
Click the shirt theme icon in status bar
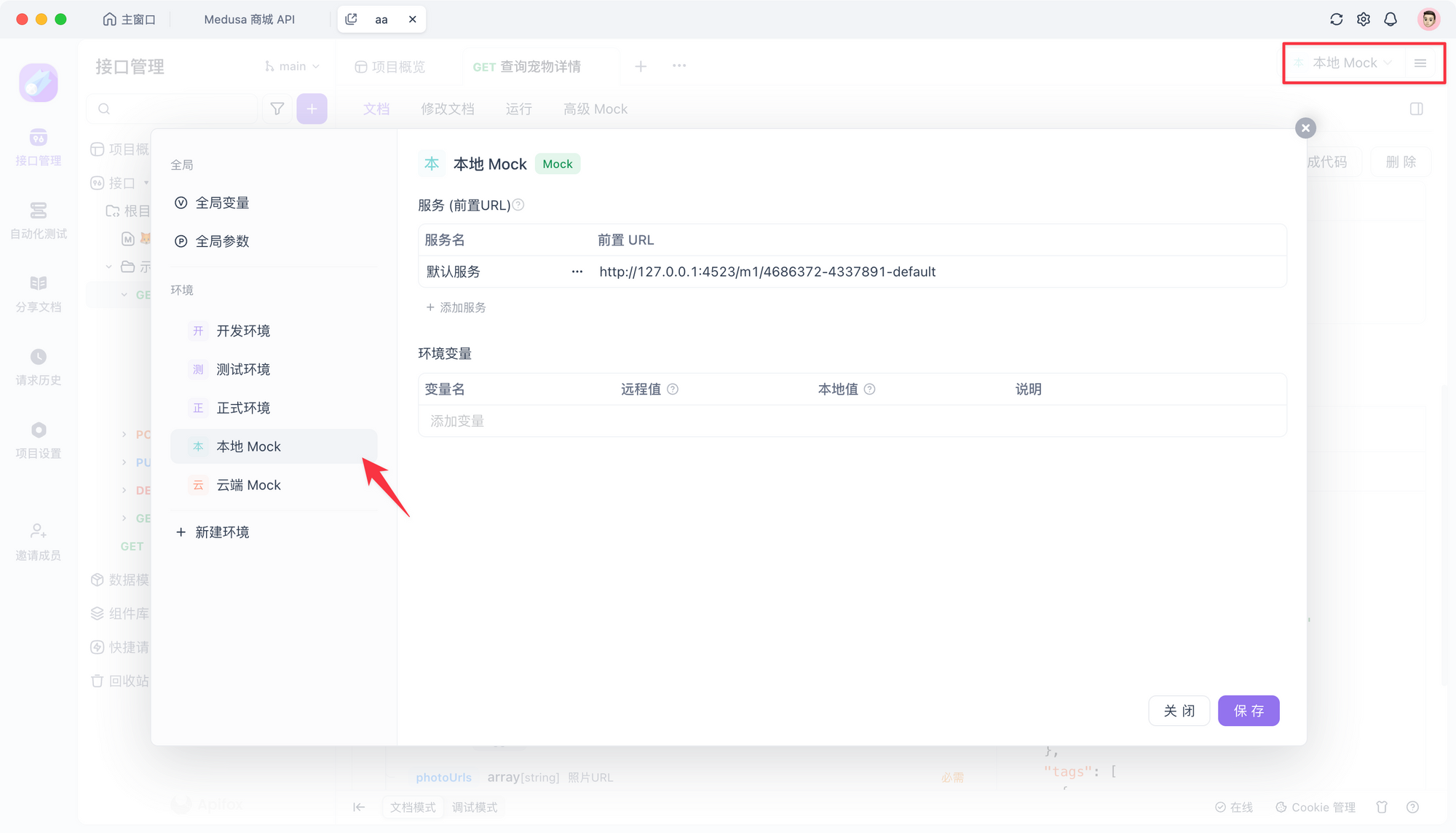coord(1382,807)
